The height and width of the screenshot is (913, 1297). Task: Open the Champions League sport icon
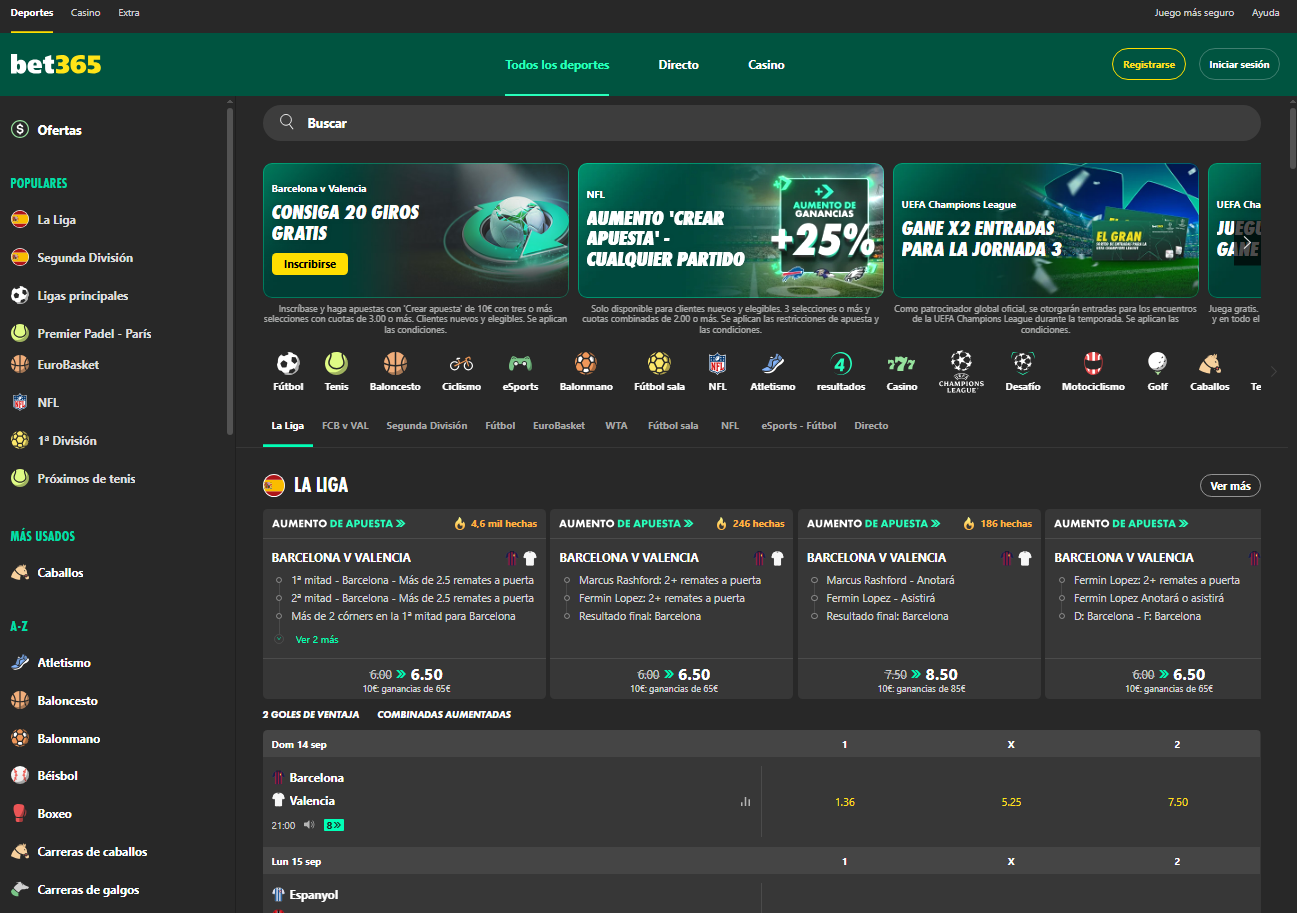tap(961, 361)
